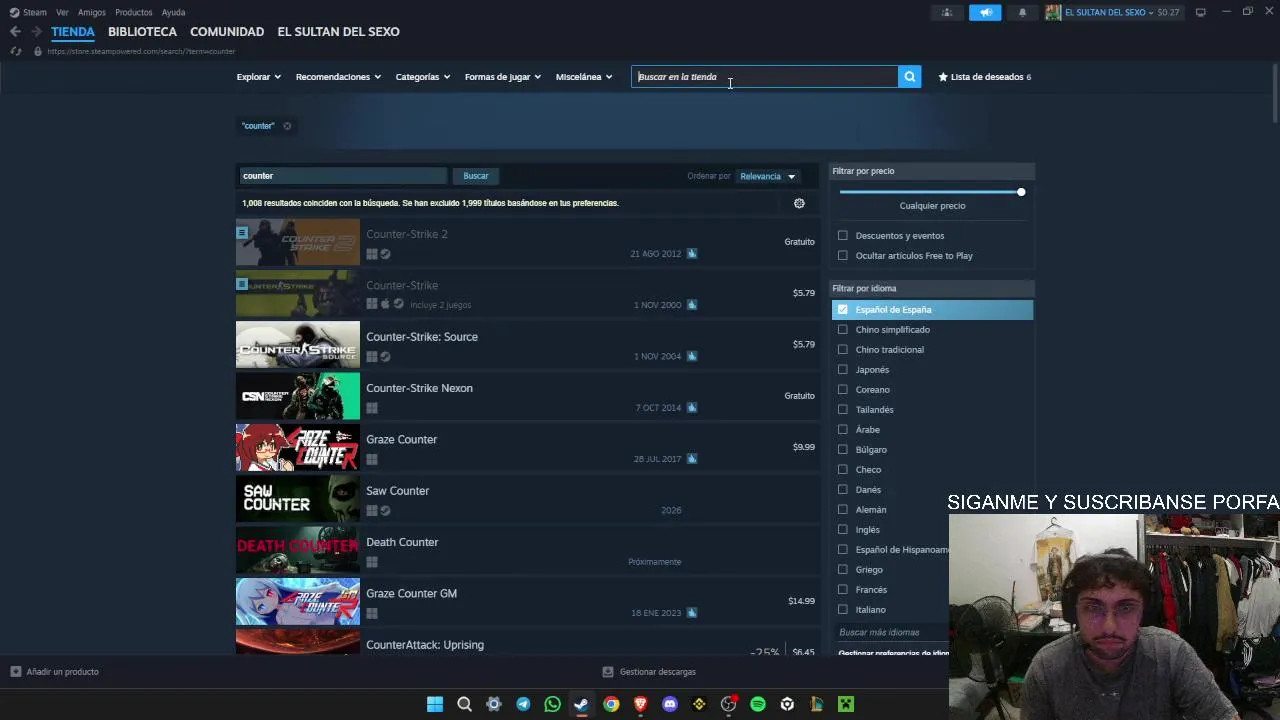1280x720 pixels.
Task: Click the wishlist star icon
Action: click(x=943, y=77)
